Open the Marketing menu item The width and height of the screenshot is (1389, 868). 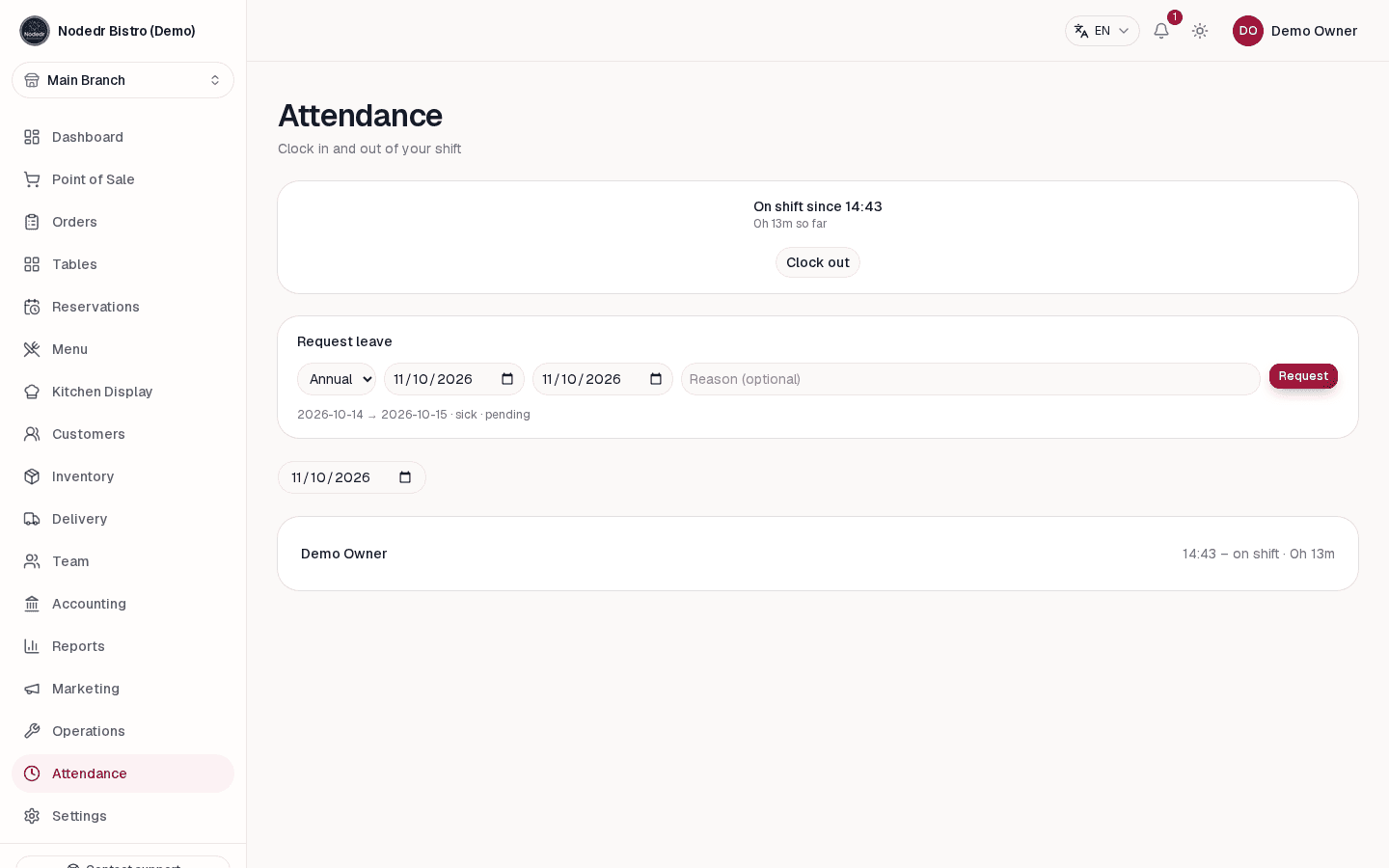coord(123,689)
